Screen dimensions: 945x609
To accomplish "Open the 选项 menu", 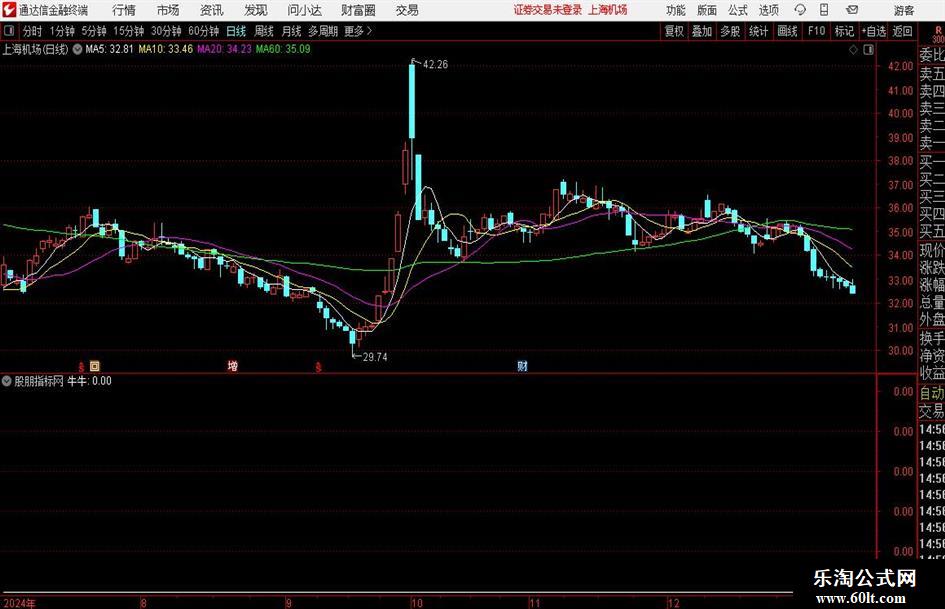I will (769, 10).
